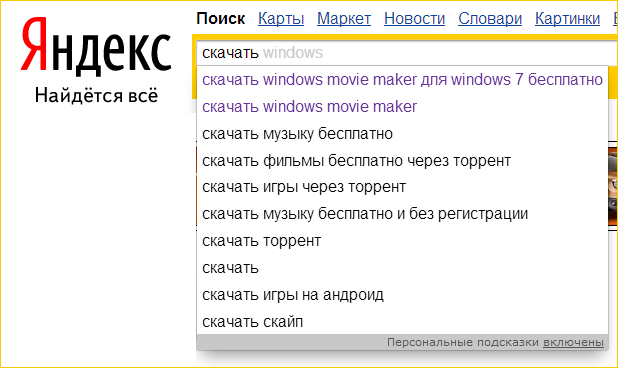The width and height of the screenshot is (618, 368).
Task: Select скачать музыку бесплатно и без регистрации
Action: [x=402, y=214]
